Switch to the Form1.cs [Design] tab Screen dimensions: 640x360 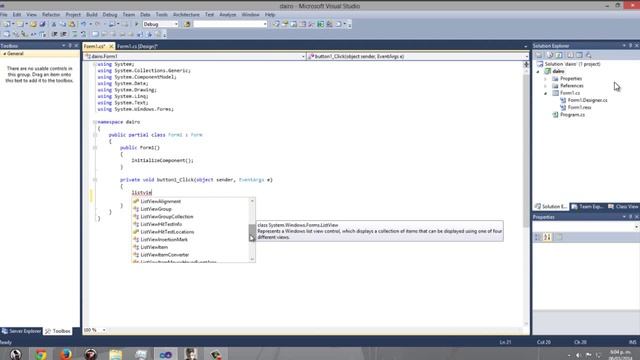138,46
